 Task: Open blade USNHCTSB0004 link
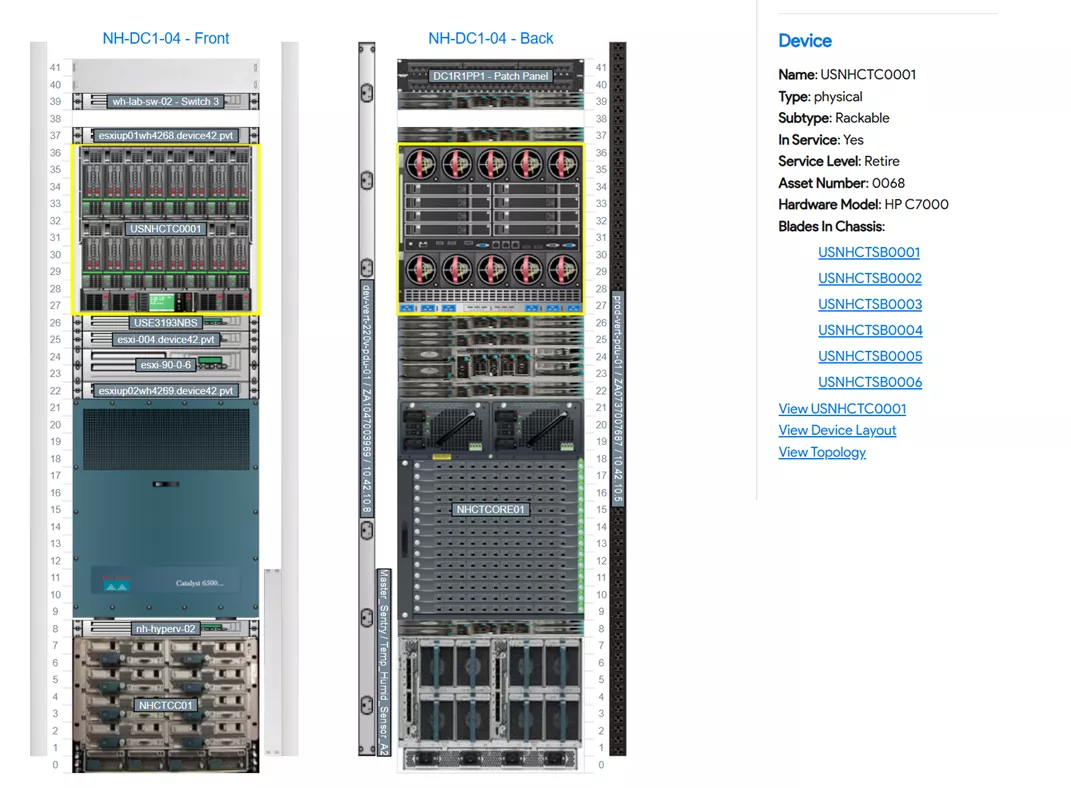(x=869, y=331)
